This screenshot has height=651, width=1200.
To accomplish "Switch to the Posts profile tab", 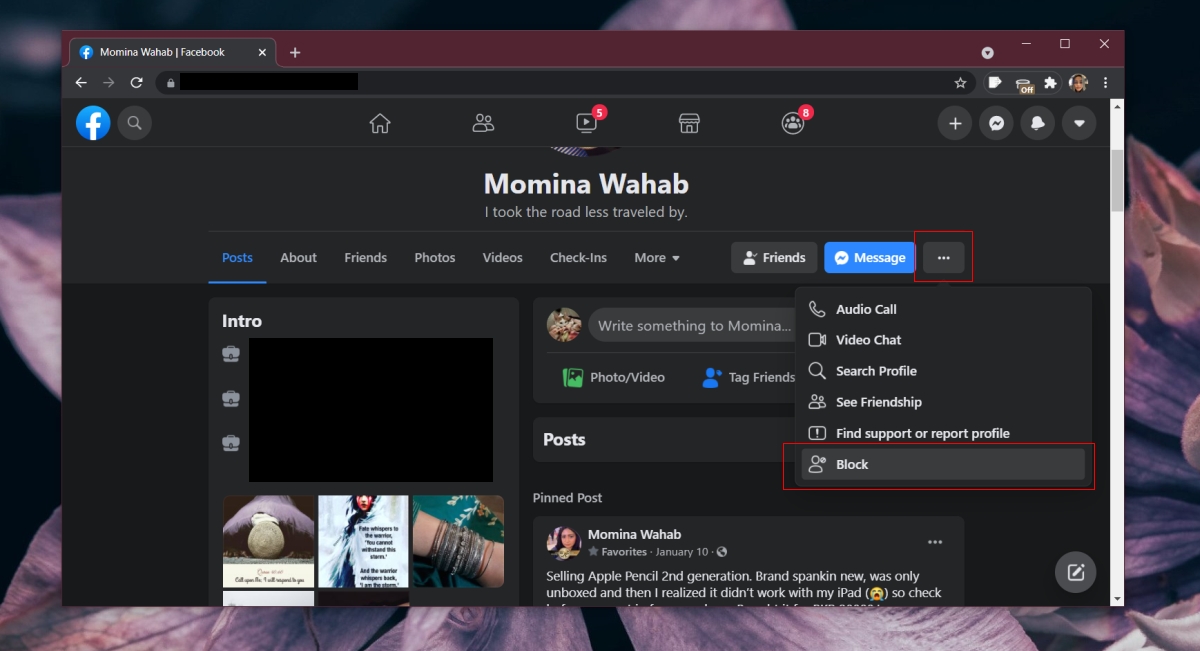I will [x=237, y=258].
